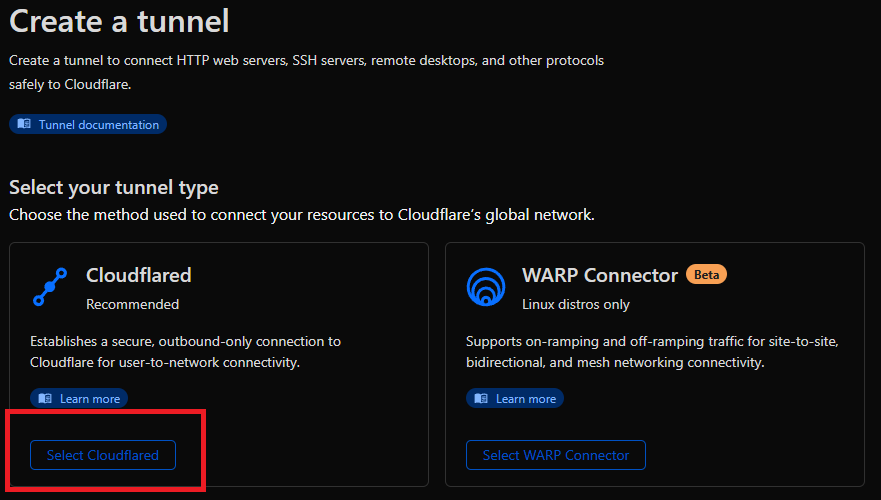Click the Recommended label under Cloudflared
Viewport: 881px width, 500px height.
(132, 304)
